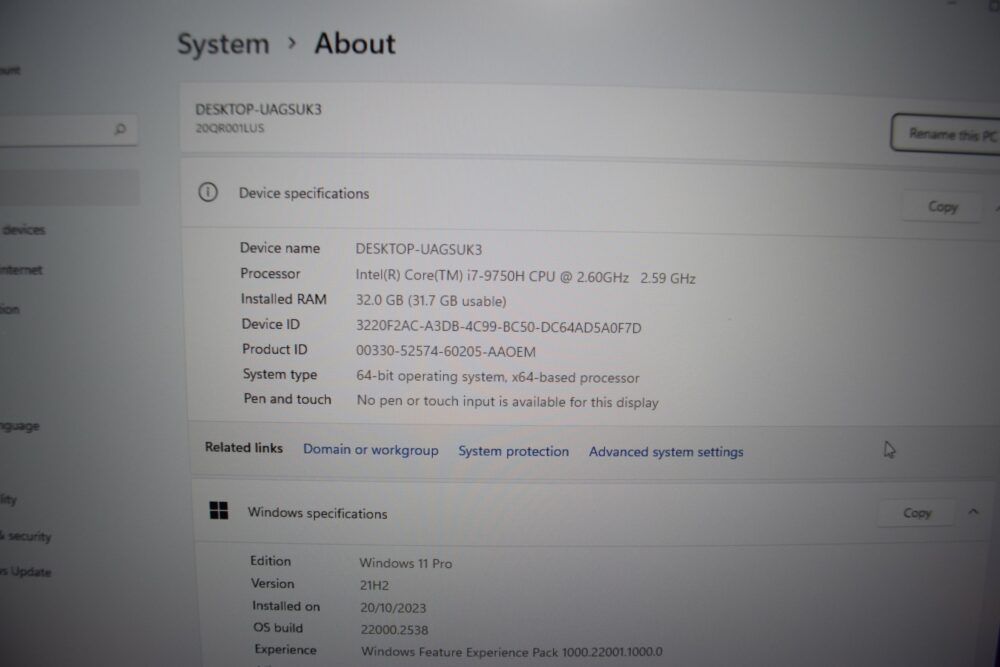Open the internet item in sidebar

pyautogui.click(x=21, y=270)
